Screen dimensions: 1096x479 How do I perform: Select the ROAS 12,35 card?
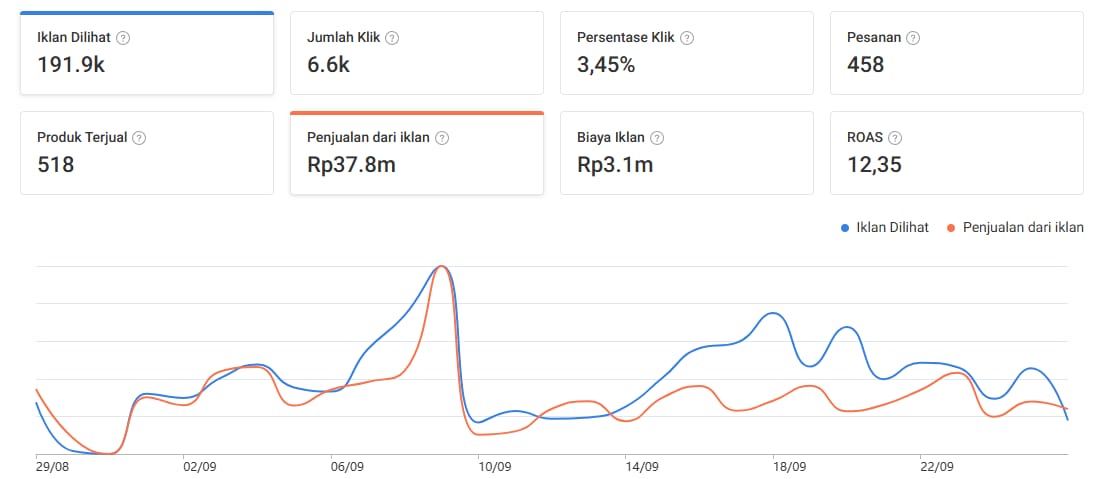pos(957,153)
